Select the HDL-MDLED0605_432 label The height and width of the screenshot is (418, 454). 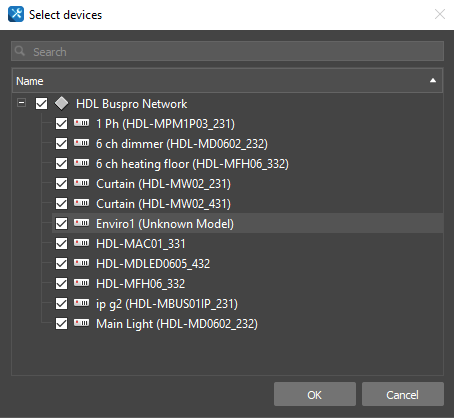[153, 264]
